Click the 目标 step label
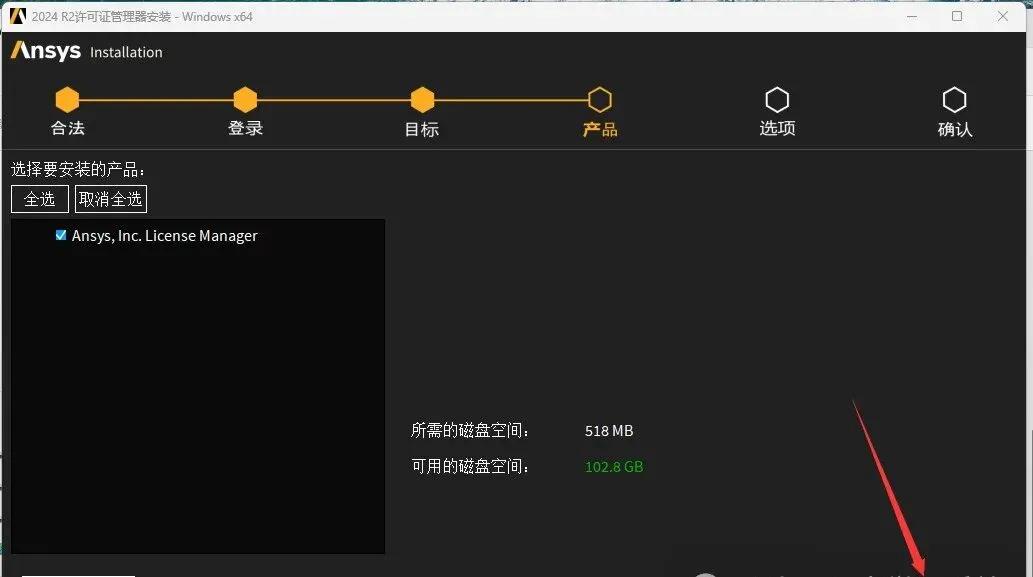The image size is (1033, 577). [422, 129]
